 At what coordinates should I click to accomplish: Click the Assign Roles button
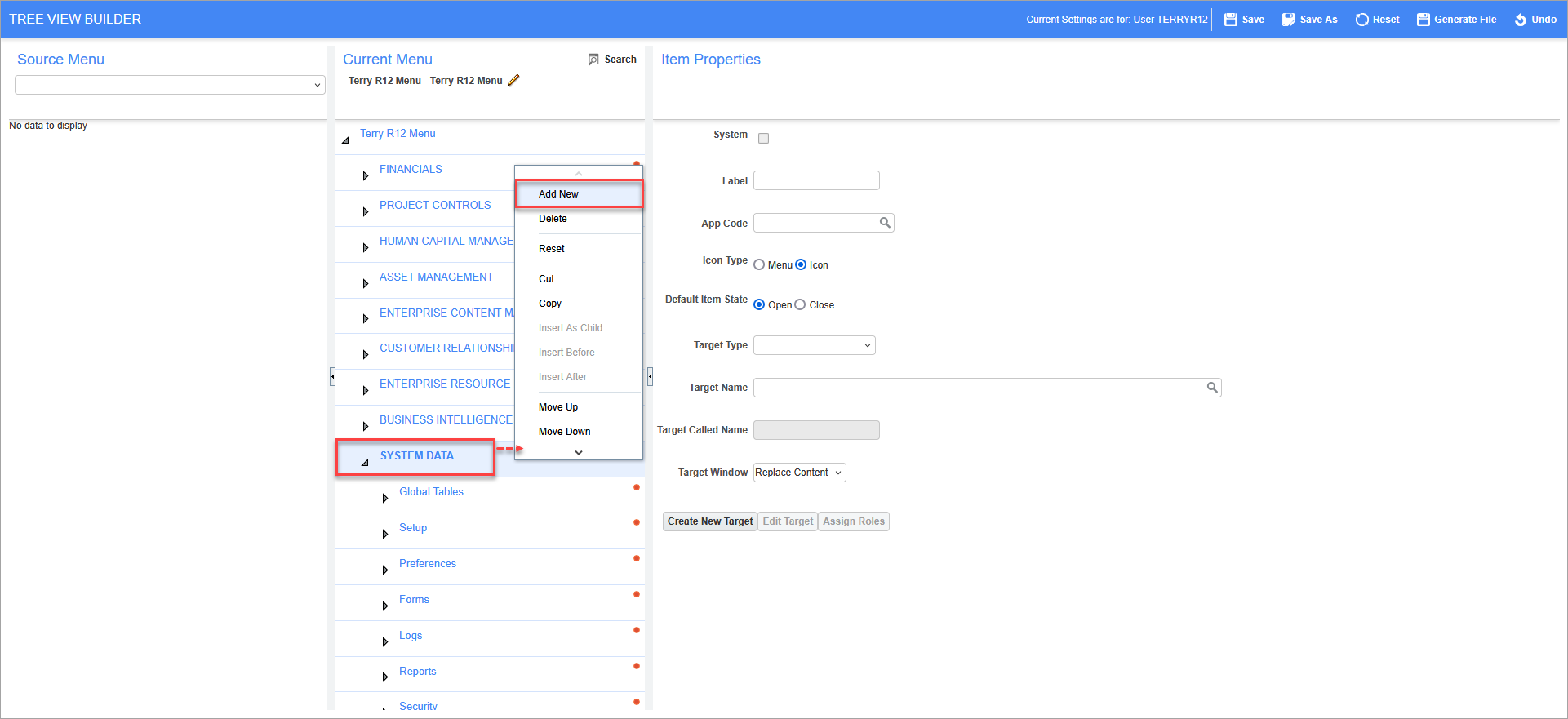(x=854, y=521)
